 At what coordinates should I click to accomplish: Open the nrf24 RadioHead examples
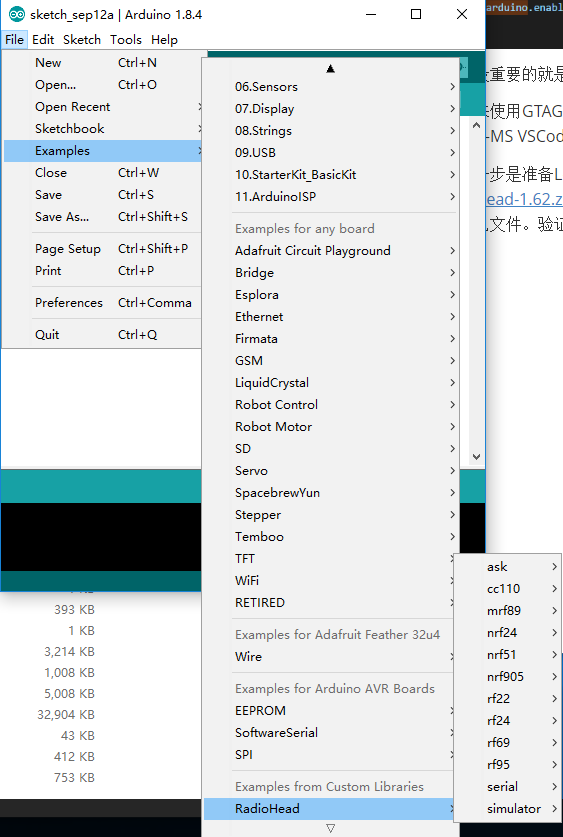[x=508, y=632]
